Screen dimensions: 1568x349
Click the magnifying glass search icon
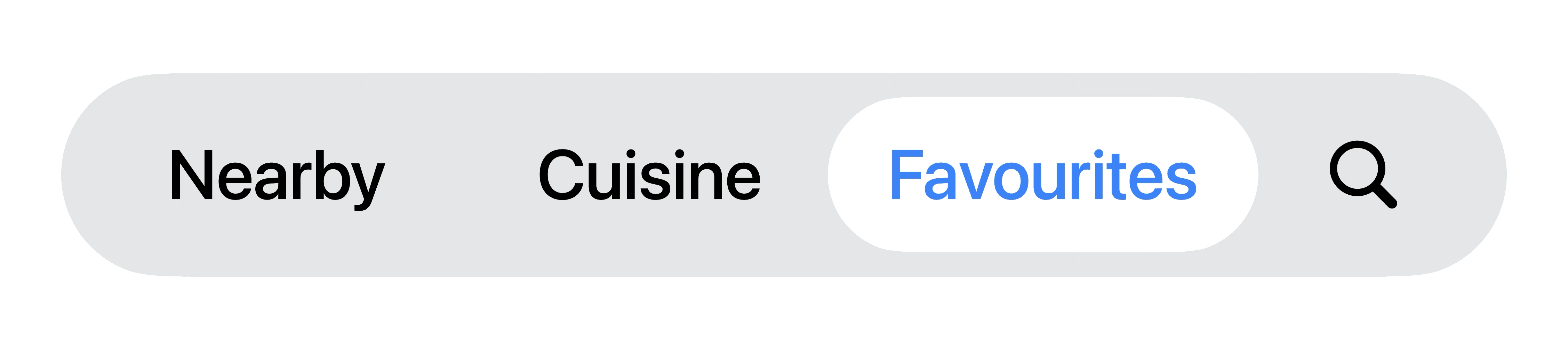click(1363, 174)
